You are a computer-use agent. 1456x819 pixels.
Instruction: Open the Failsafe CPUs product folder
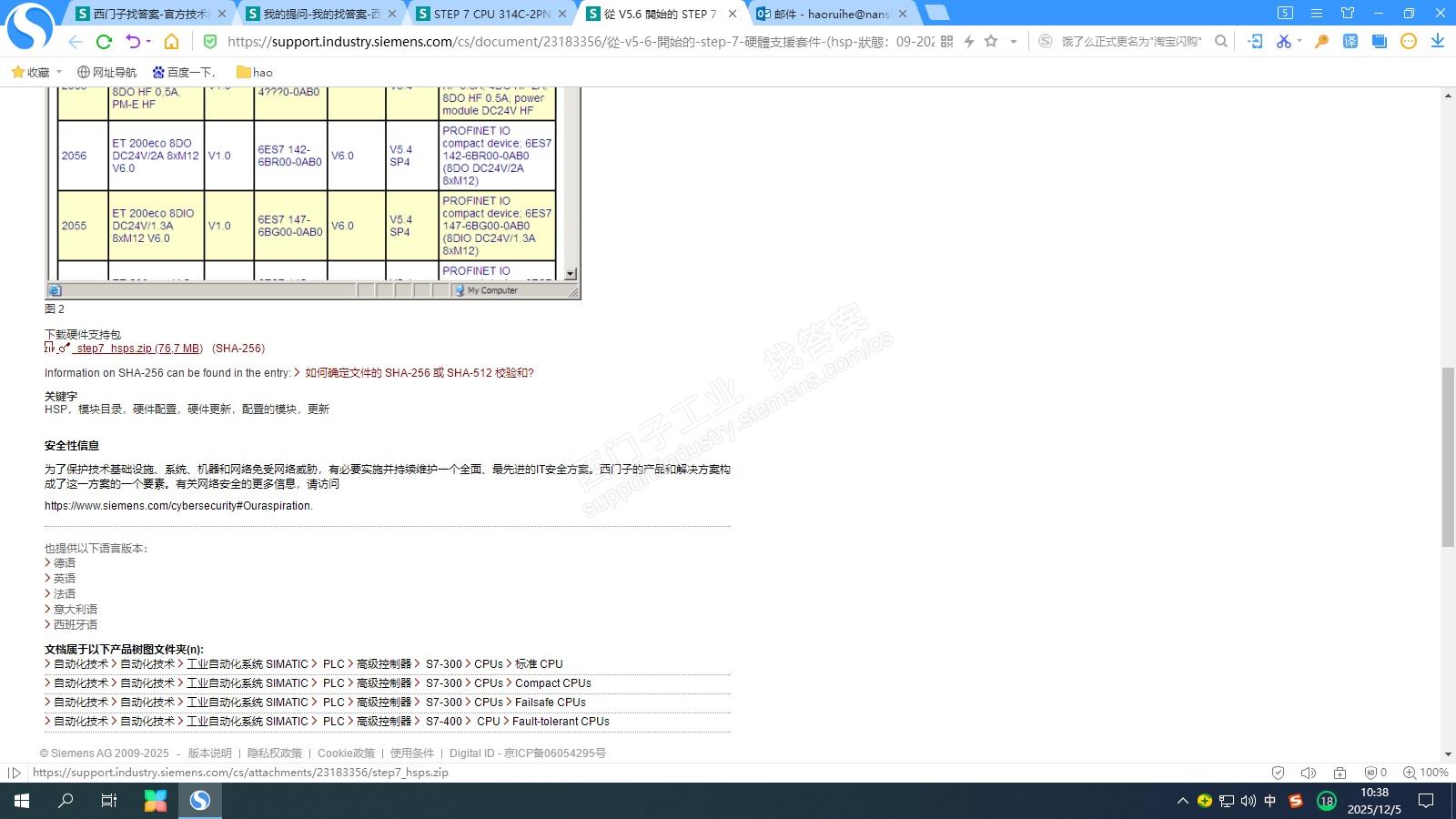pos(551,703)
